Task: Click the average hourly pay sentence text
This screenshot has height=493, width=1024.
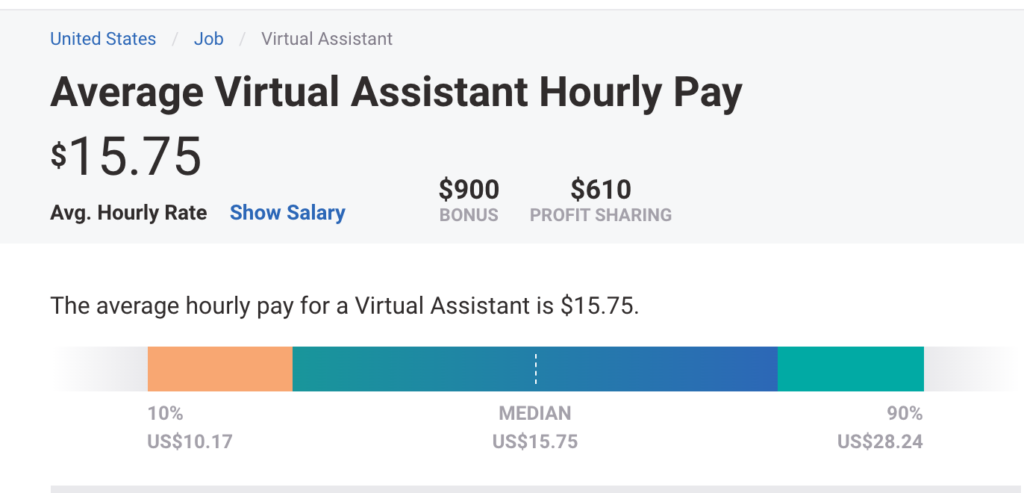Action: [x=344, y=305]
